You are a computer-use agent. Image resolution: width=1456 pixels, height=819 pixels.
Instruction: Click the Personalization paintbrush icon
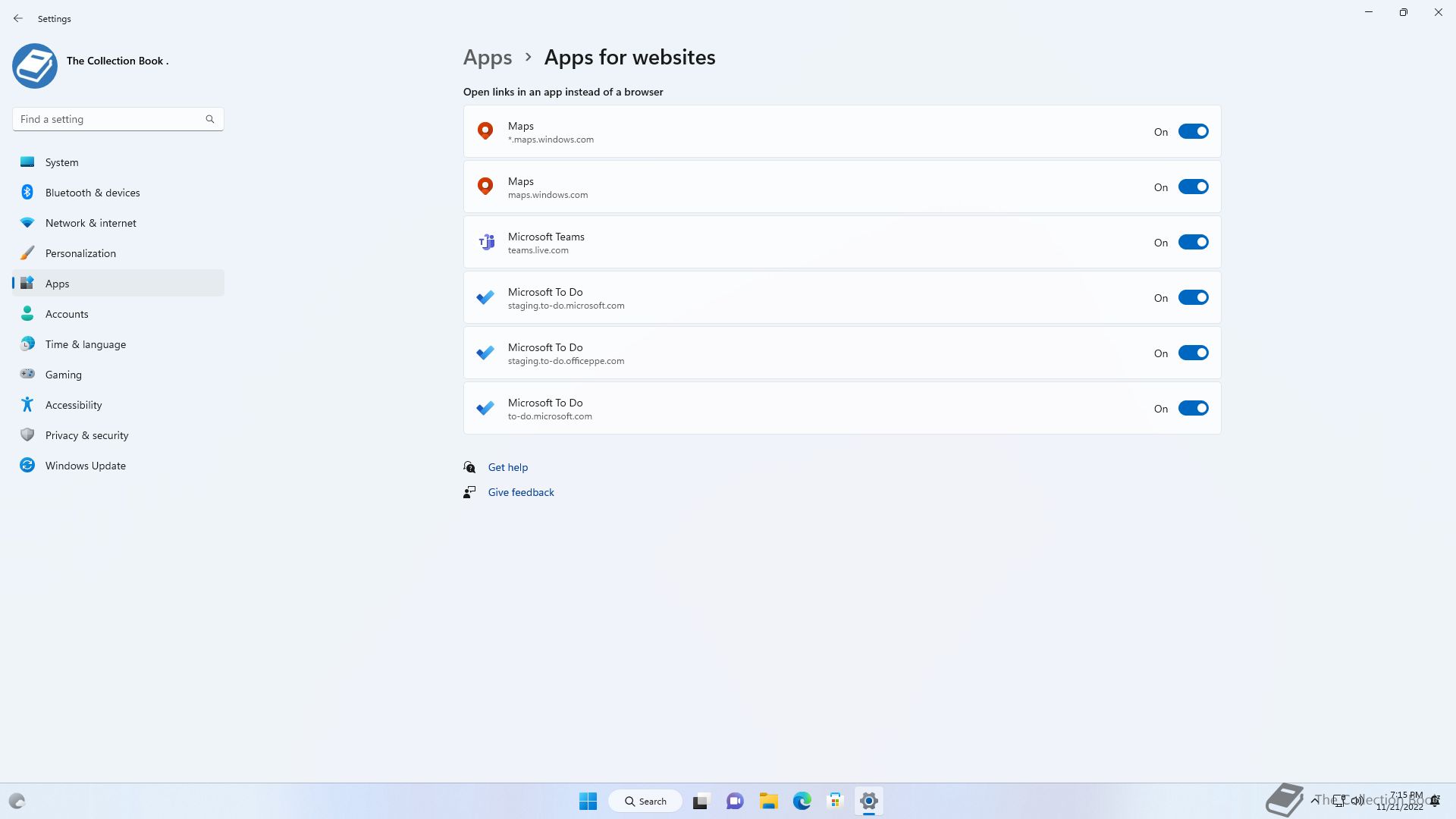click(27, 253)
